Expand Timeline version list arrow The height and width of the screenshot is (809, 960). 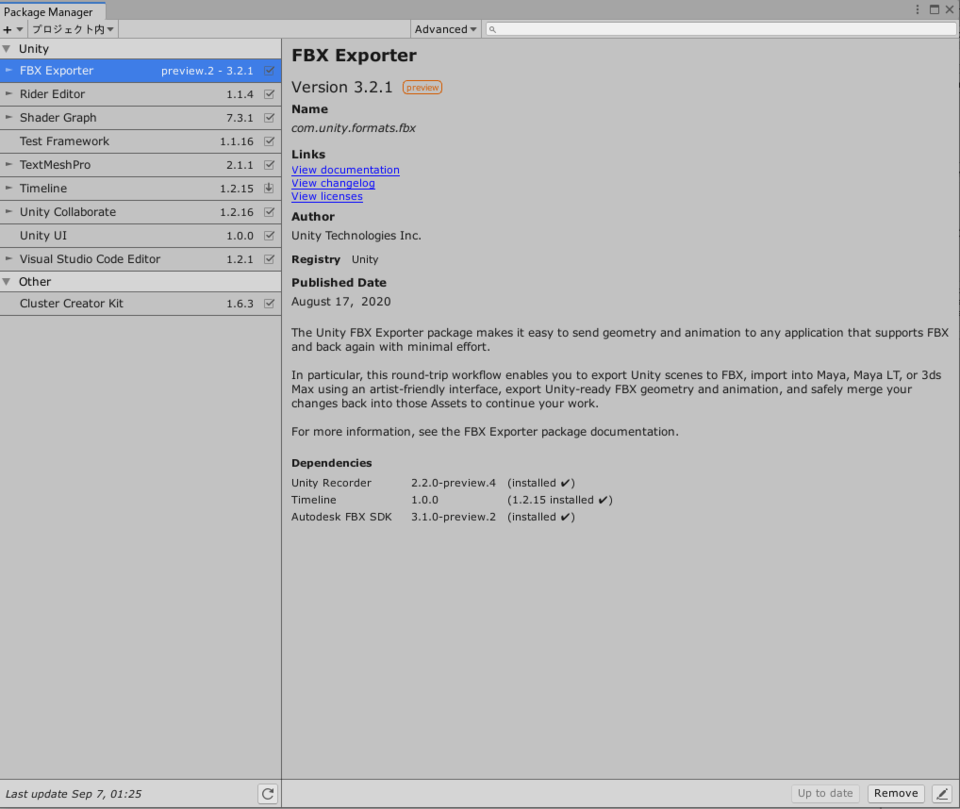[x=9, y=188]
